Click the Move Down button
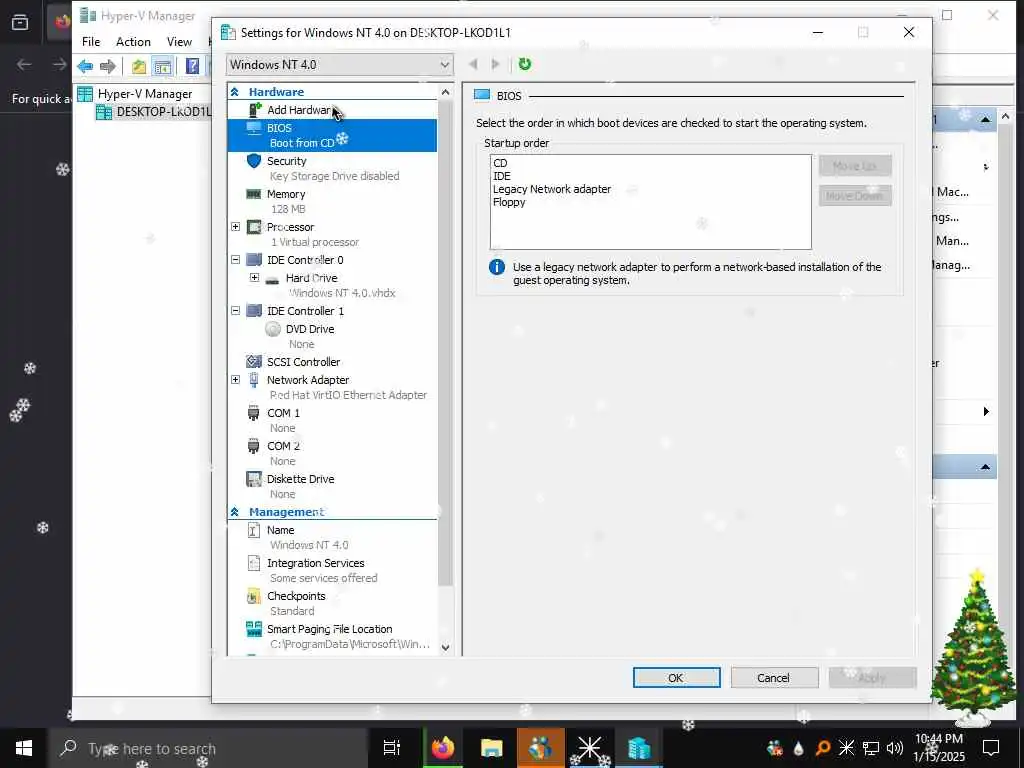This screenshot has width=1024, height=768. [855, 195]
